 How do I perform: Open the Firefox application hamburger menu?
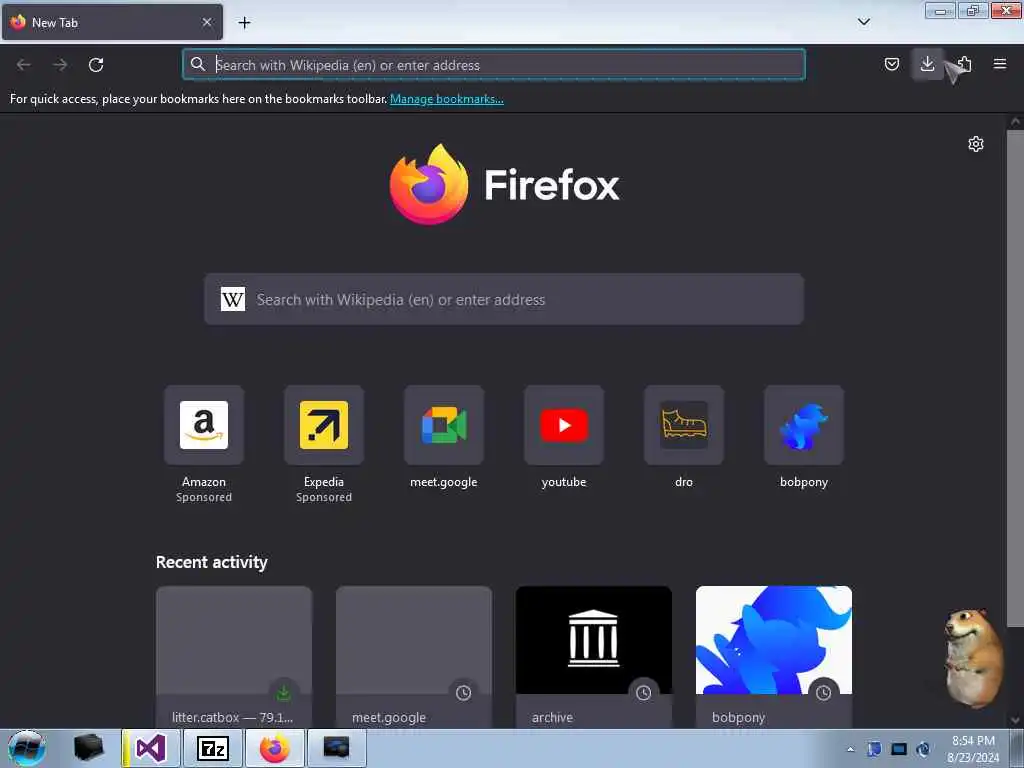pyautogui.click(x=999, y=64)
